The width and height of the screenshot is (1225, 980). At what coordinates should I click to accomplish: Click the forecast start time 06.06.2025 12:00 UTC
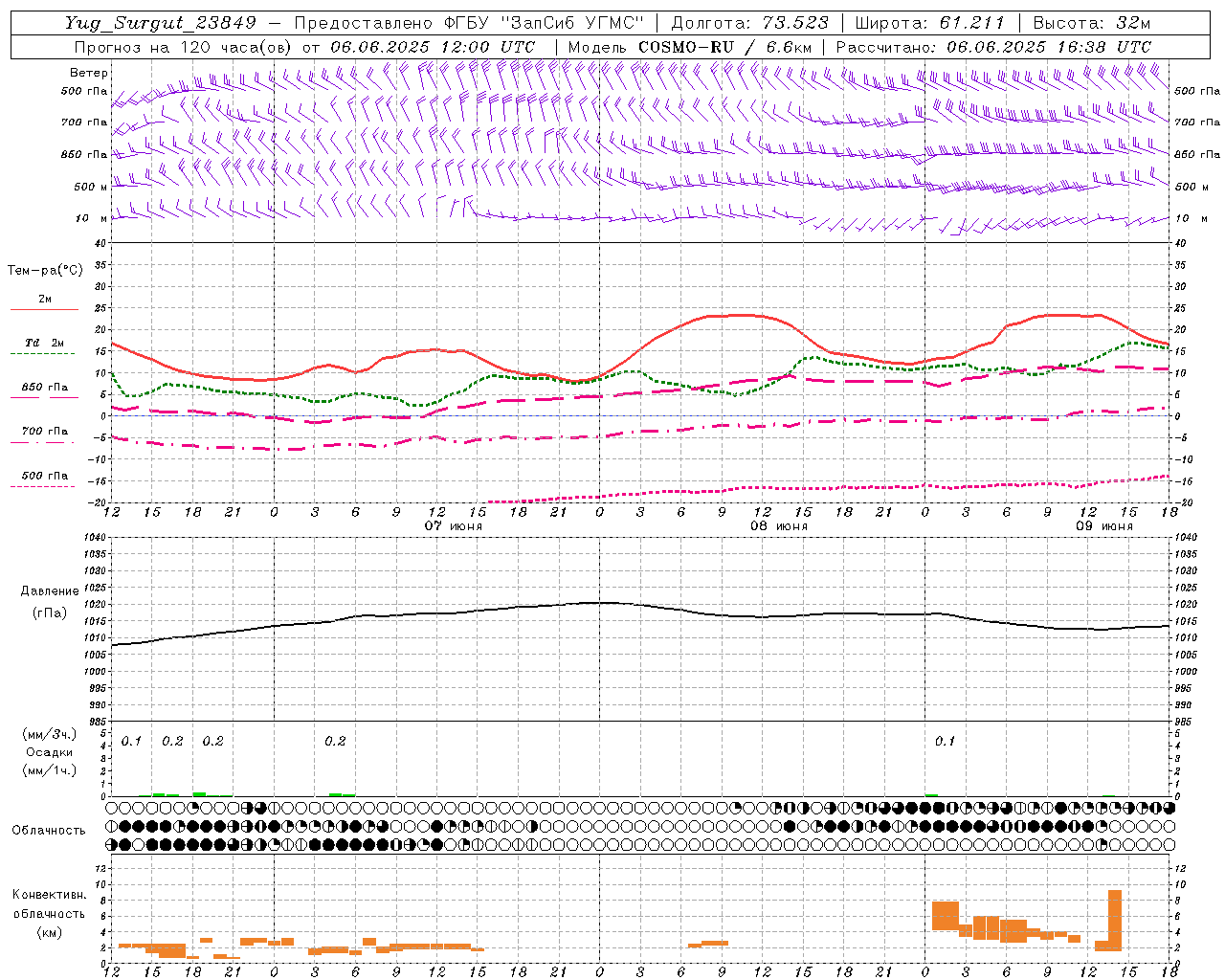click(x=433, y=47)
